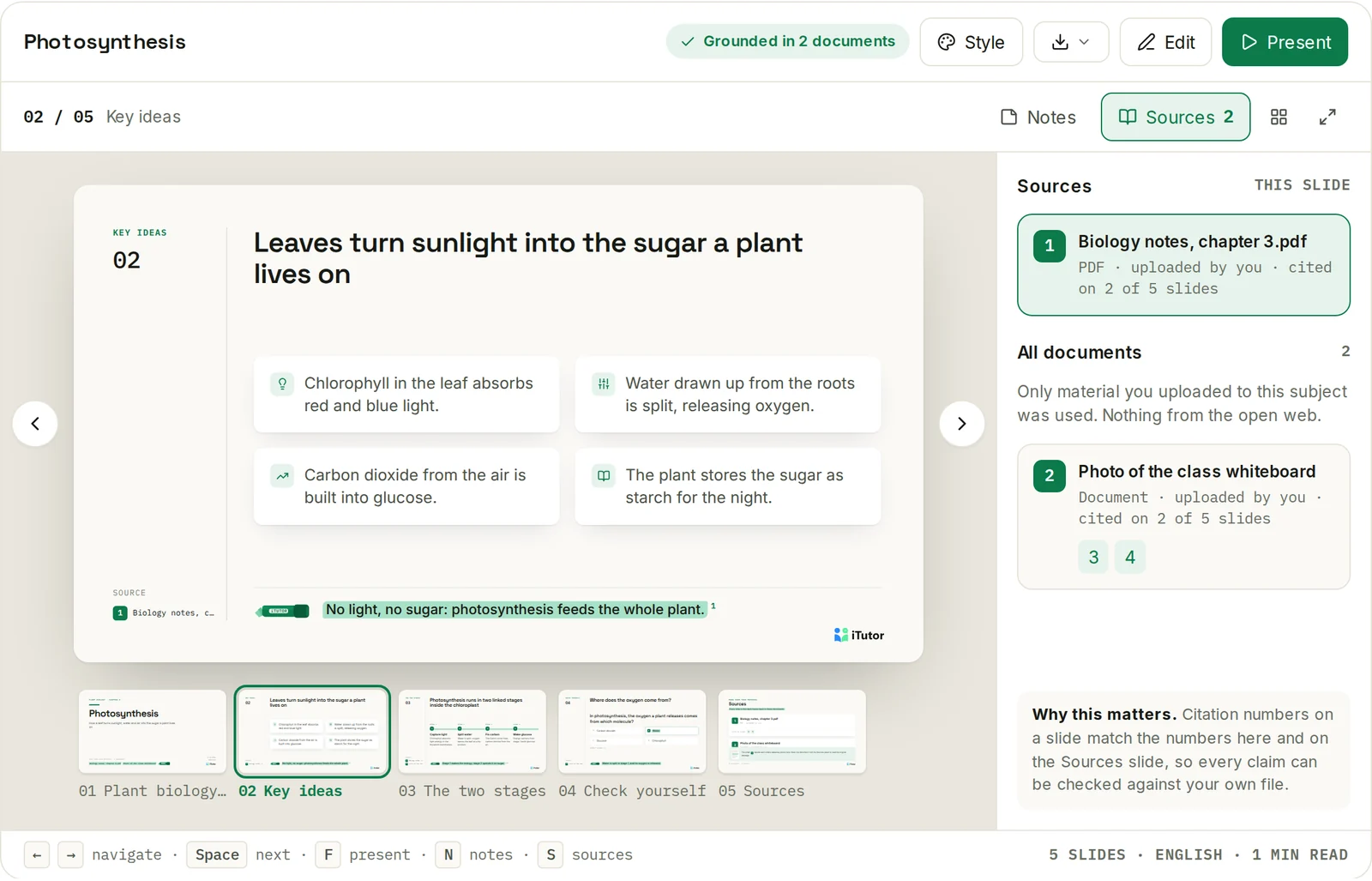Viewport: 1372px width, 881px height.
Task: Click the N key hint for notes
Action: 448,855
